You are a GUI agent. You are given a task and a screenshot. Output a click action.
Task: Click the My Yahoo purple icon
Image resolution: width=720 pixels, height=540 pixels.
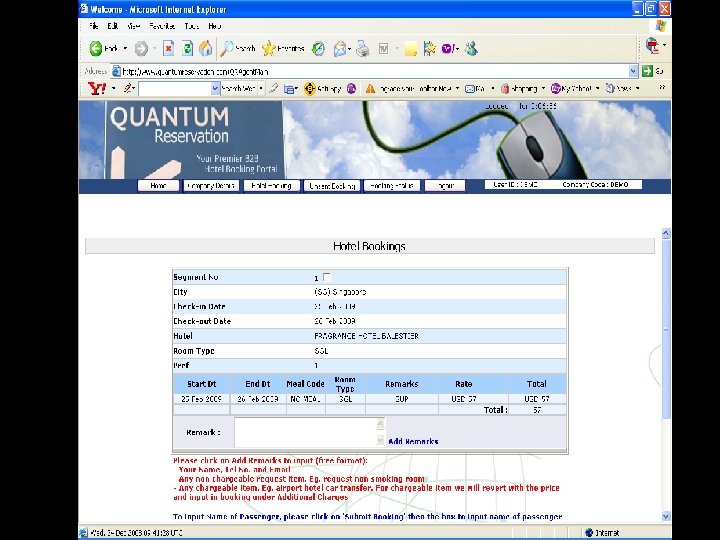[x=555, y=88]
